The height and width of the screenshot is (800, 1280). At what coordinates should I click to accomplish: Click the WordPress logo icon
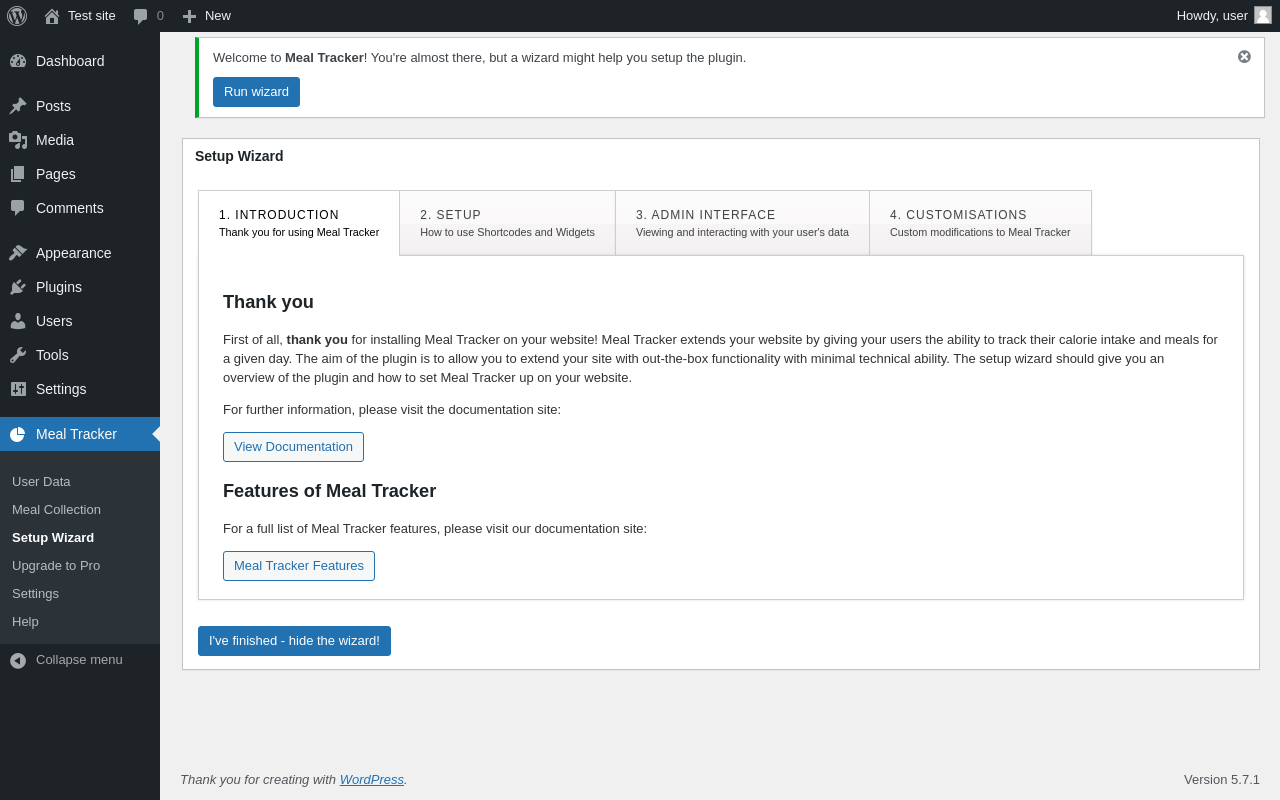17,16
